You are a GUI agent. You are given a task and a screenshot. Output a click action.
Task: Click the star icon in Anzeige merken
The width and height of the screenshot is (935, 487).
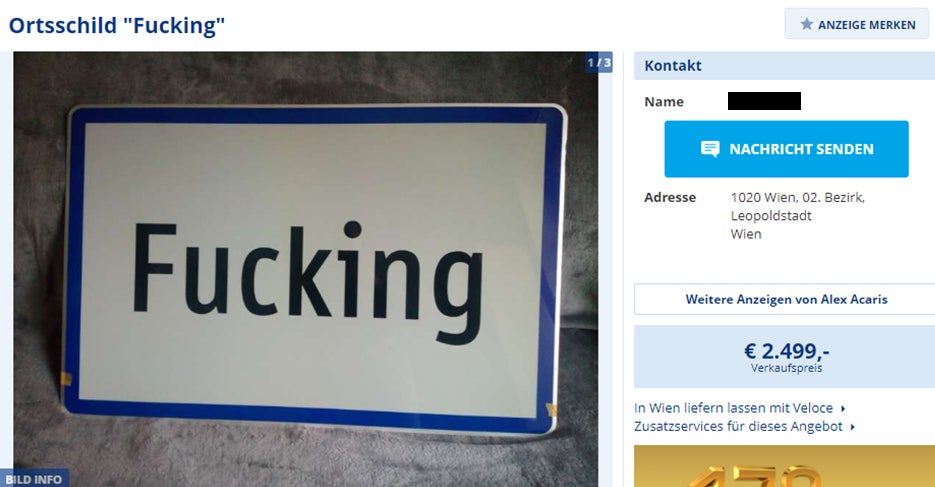(x=806, y=24)
